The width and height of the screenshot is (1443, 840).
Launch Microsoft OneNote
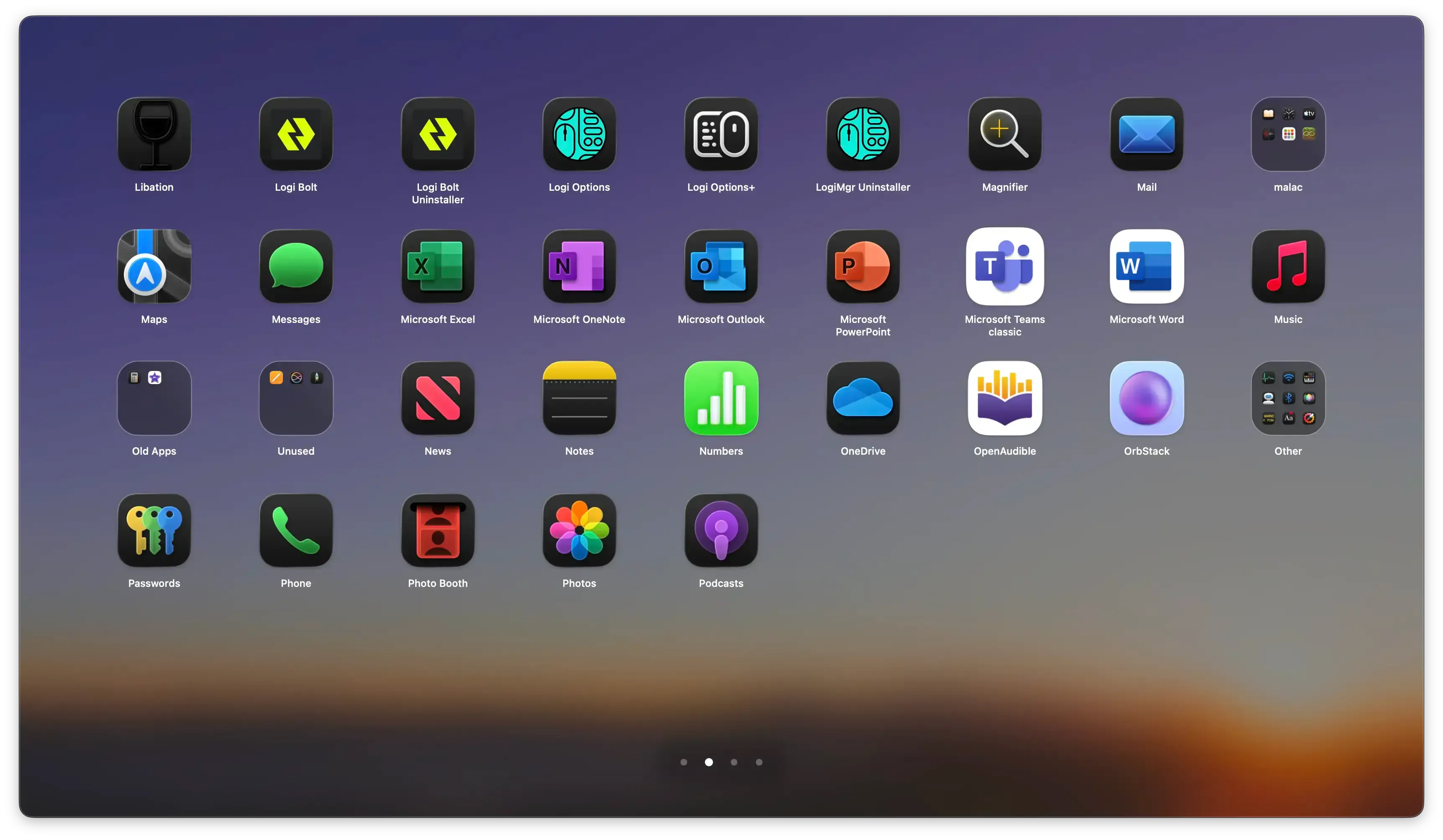click(580, 266)
